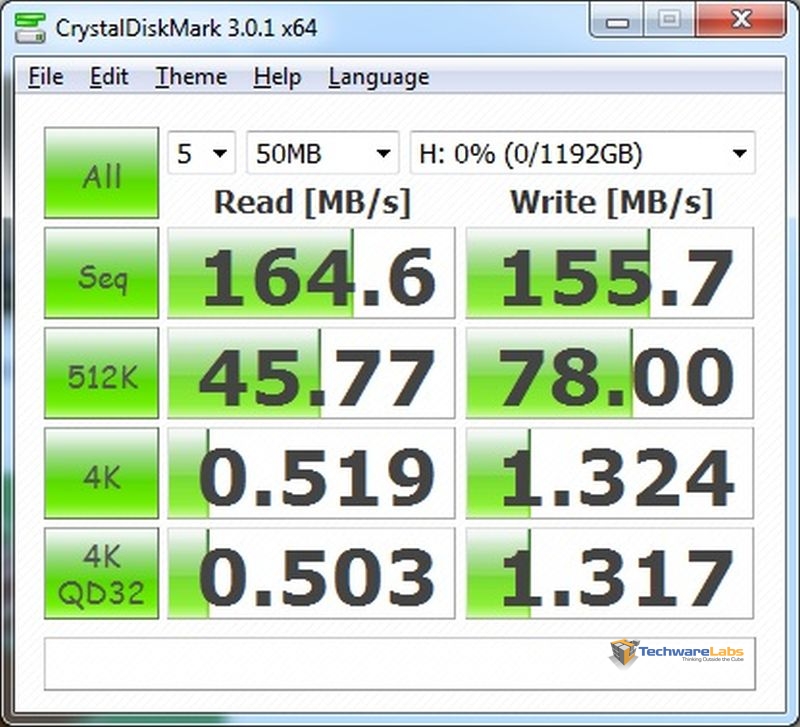The width and height of the screenshot is (800, 727).
Task: Click the disabled maximize window button
Action: pyautogui.click(x=670, y=20)
